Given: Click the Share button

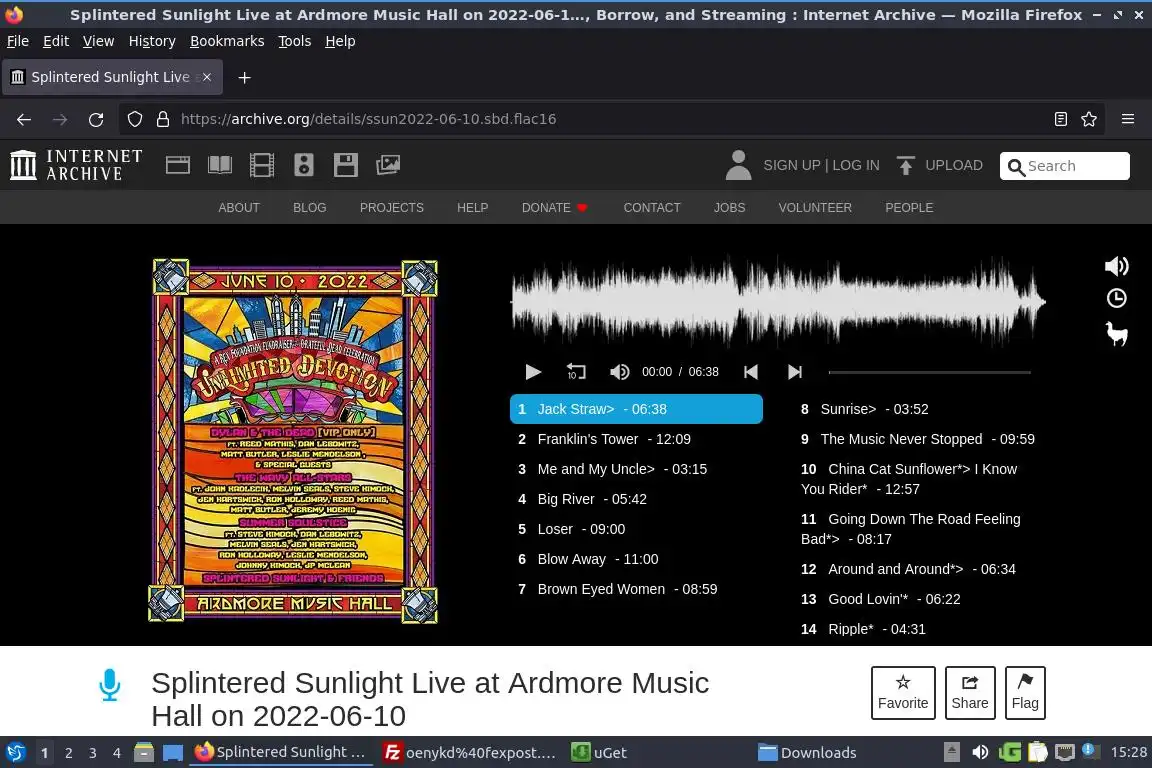Looking at the screenshot, I should pos(970,693).
